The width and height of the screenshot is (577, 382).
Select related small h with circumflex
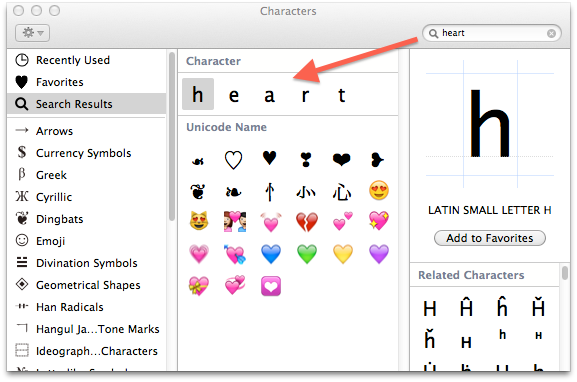(502, 307)
